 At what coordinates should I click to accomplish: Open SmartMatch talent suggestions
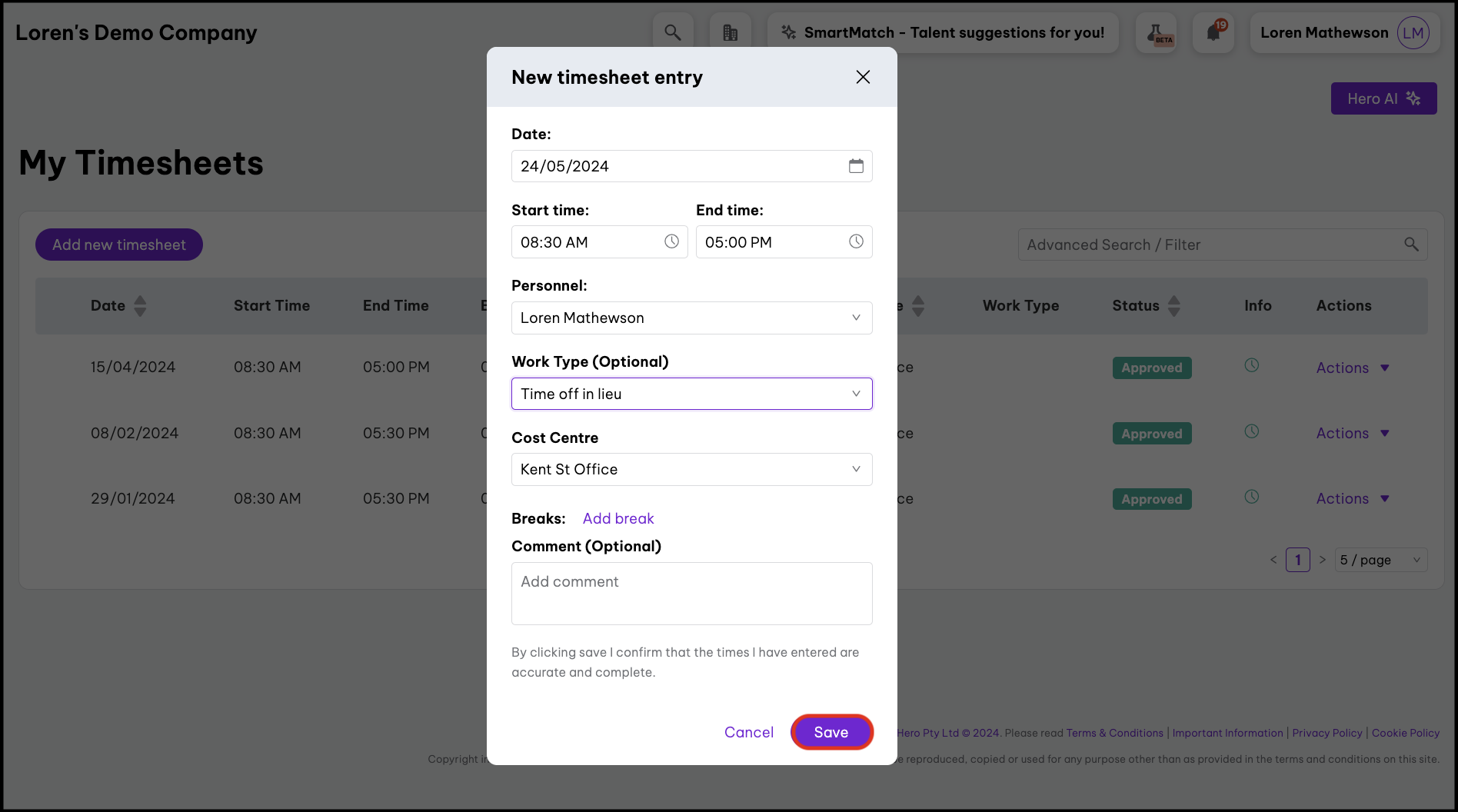click(943, 33)
